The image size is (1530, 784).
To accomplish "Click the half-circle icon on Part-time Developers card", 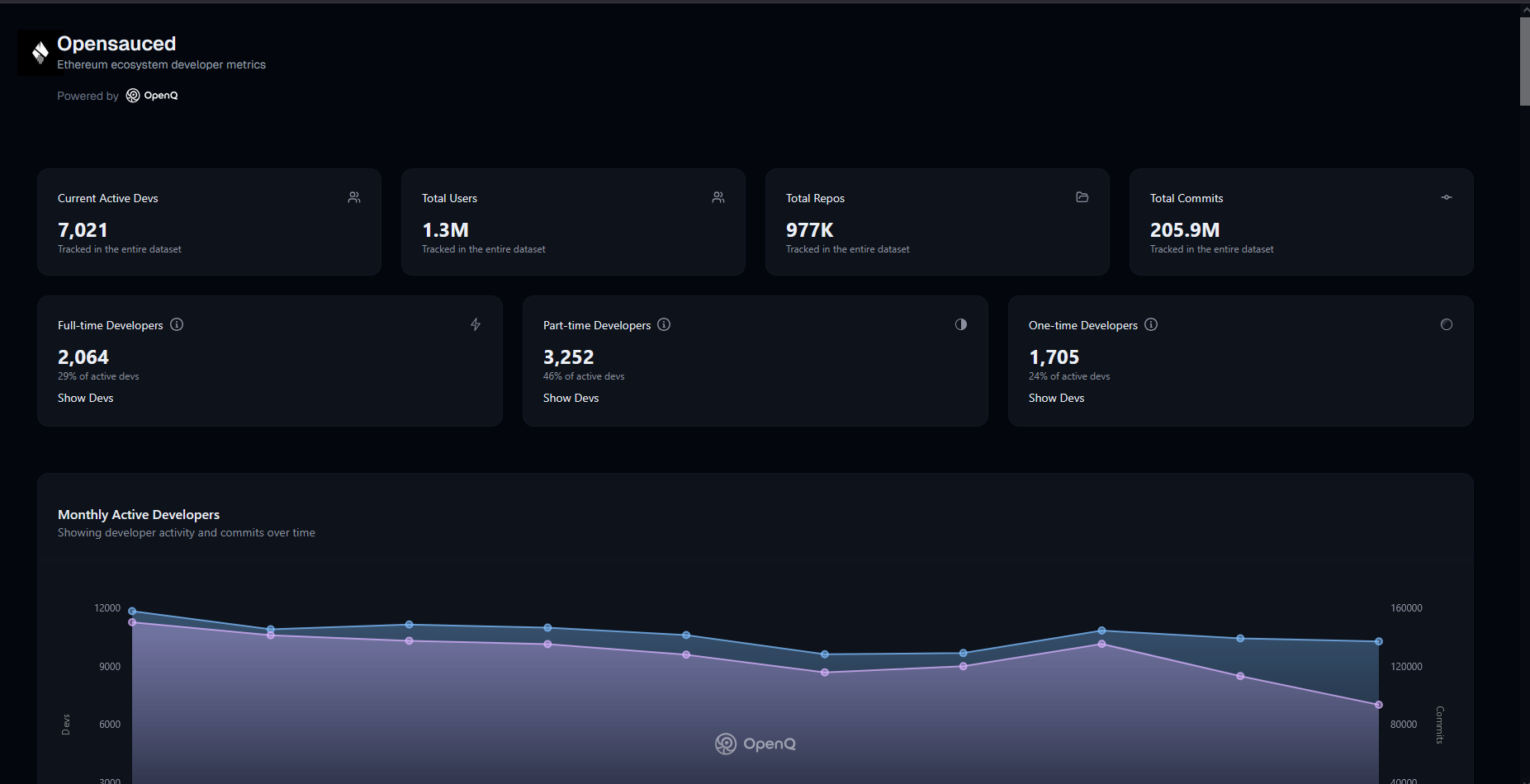I will [960, 324].
